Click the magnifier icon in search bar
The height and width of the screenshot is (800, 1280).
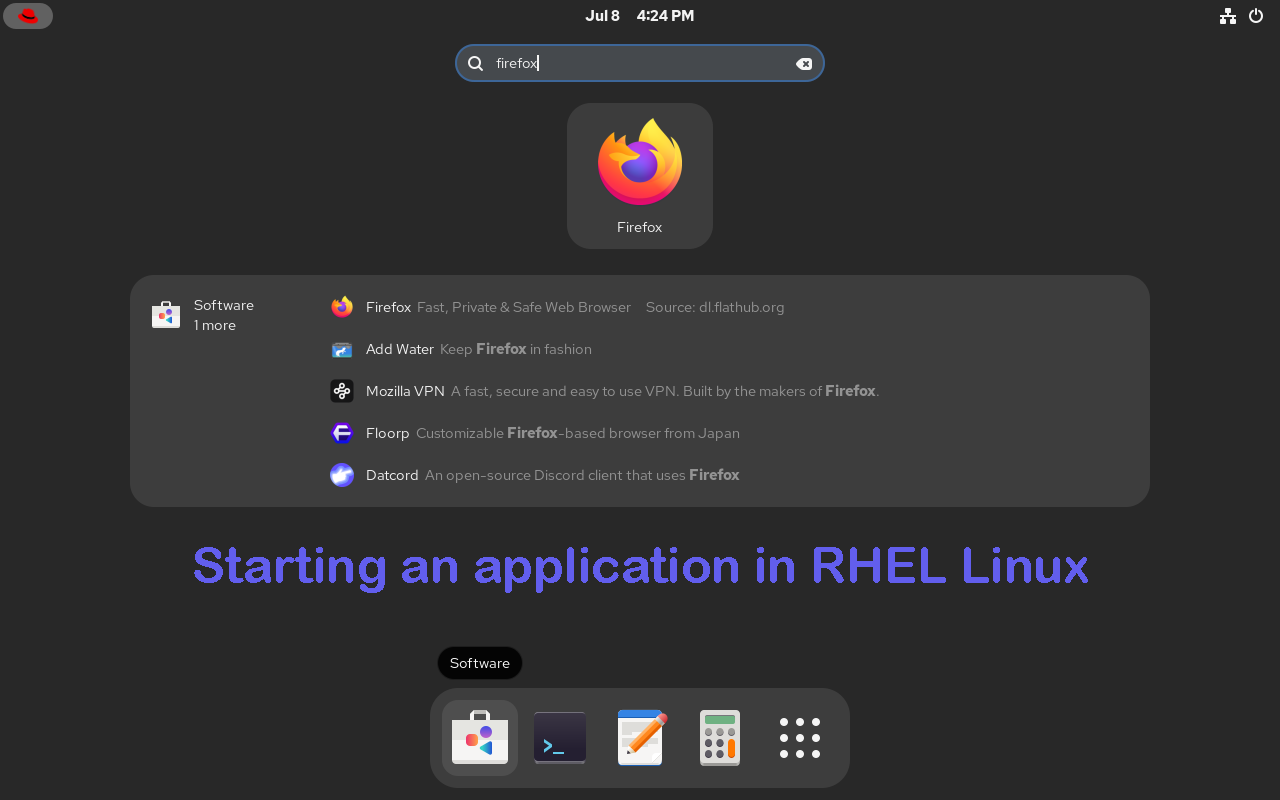(x=476, y=63)
